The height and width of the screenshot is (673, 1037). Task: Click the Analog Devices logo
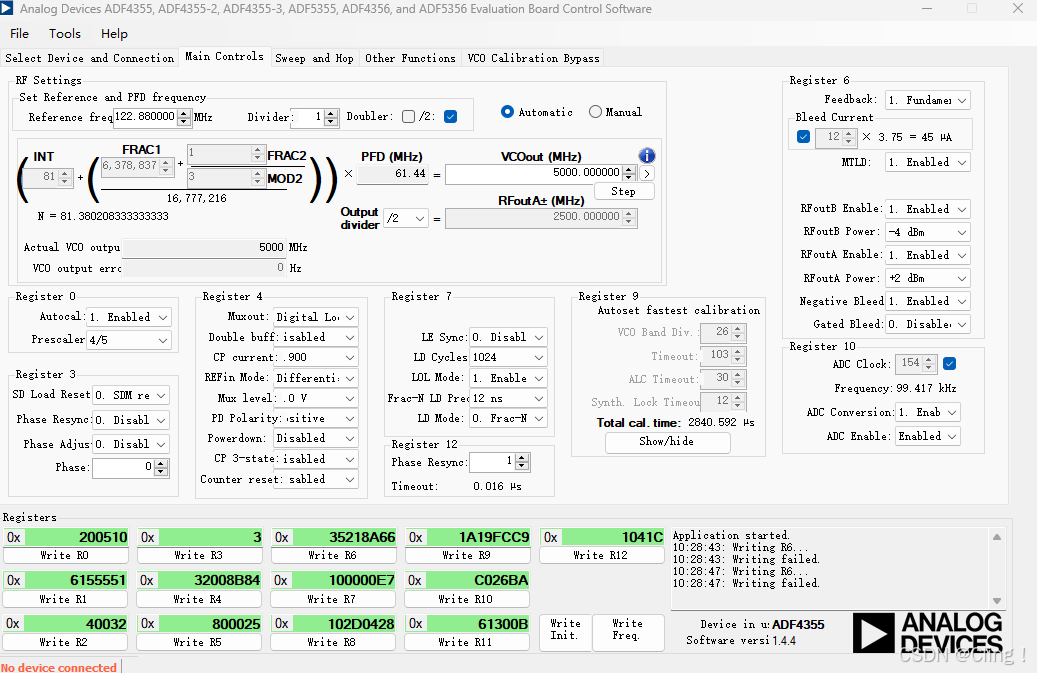pos(927,633)
